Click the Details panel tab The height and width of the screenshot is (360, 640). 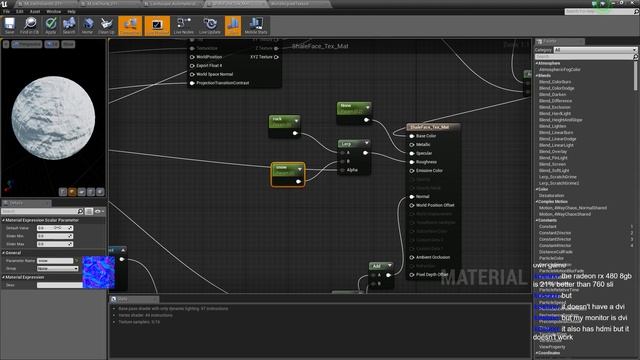pos(26,203)
